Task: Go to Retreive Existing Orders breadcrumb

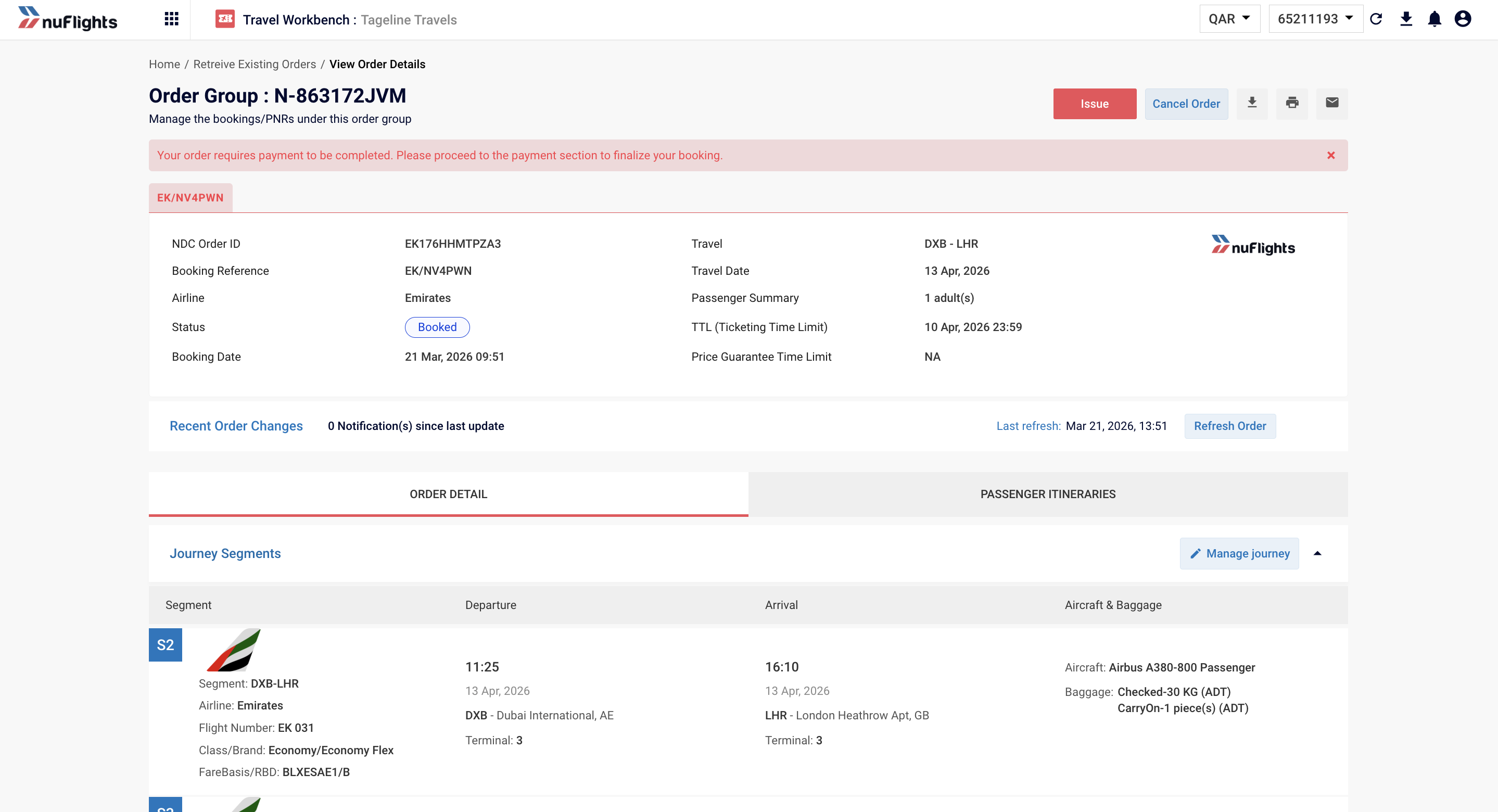Action: pos(255,64)
